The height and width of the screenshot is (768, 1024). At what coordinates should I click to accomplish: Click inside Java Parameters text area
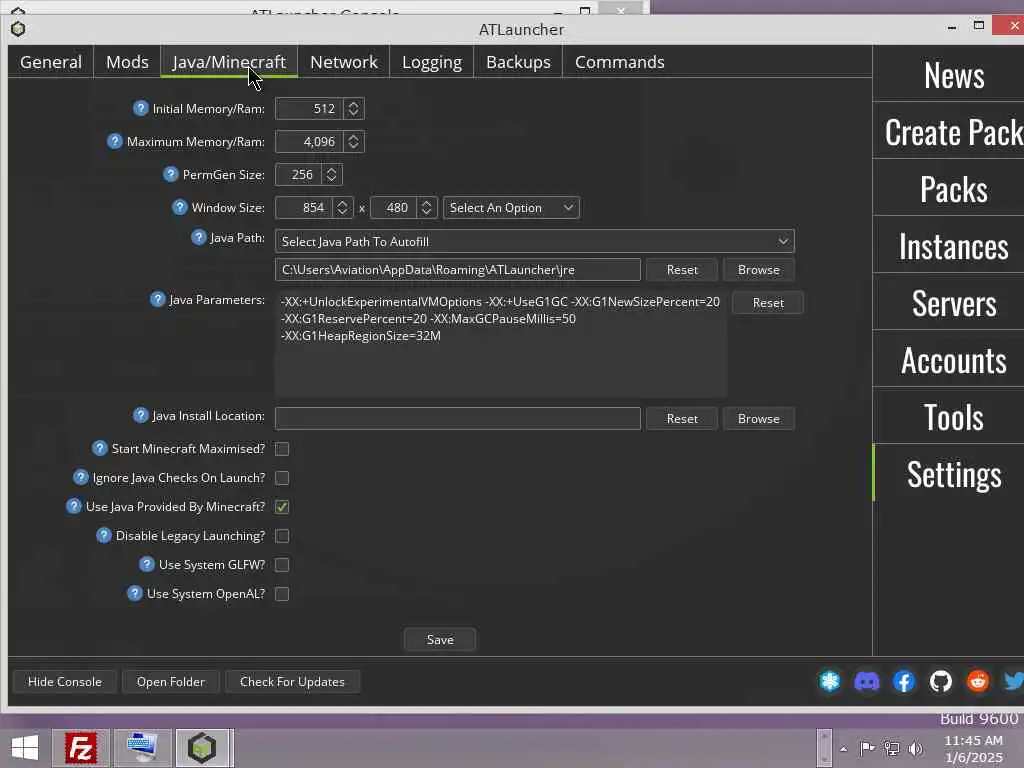pyautogui.click(x=500, y=344)
